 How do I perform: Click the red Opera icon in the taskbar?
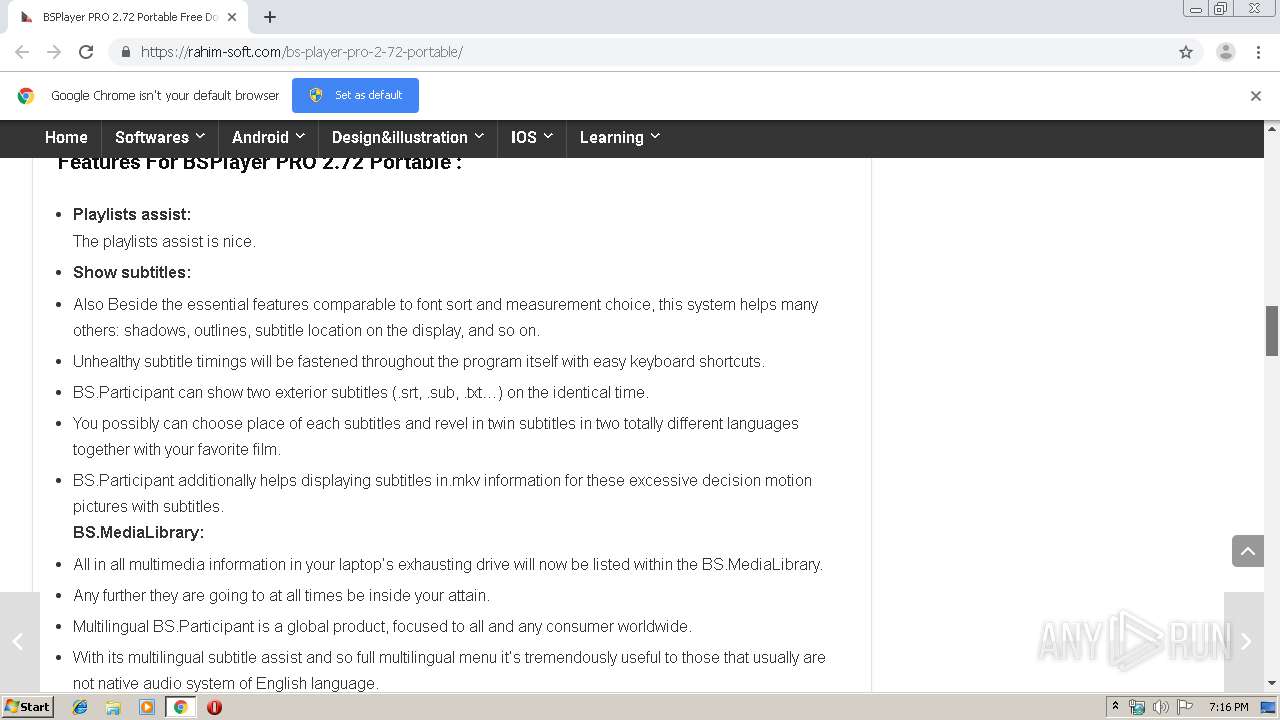coord(214,707)
